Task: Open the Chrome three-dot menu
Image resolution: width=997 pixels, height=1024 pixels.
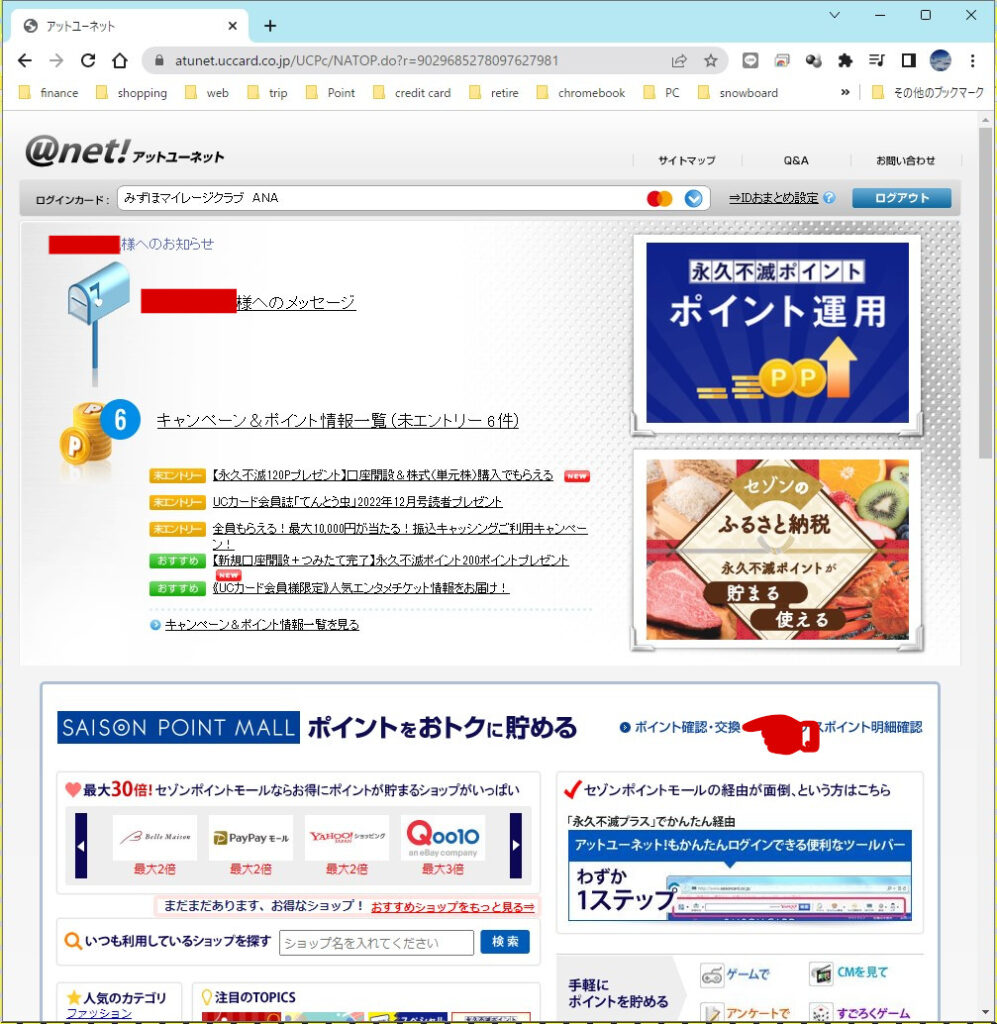Action: pos(972,61)
